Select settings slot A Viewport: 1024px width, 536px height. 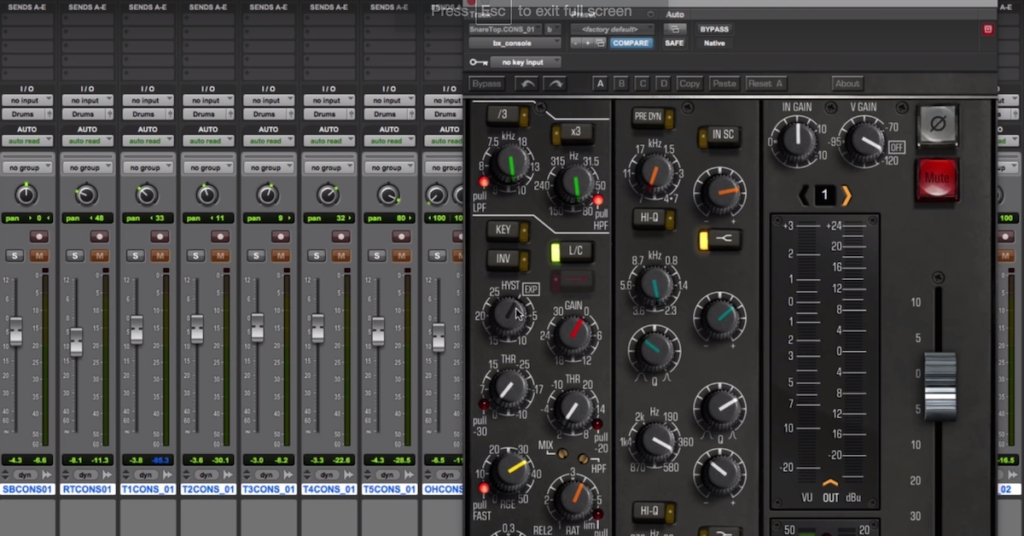click(x=600, y=84)
